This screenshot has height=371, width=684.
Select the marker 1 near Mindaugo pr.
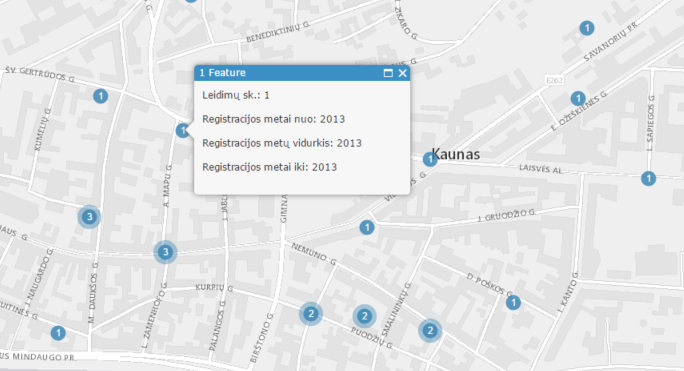click(58, 333)
